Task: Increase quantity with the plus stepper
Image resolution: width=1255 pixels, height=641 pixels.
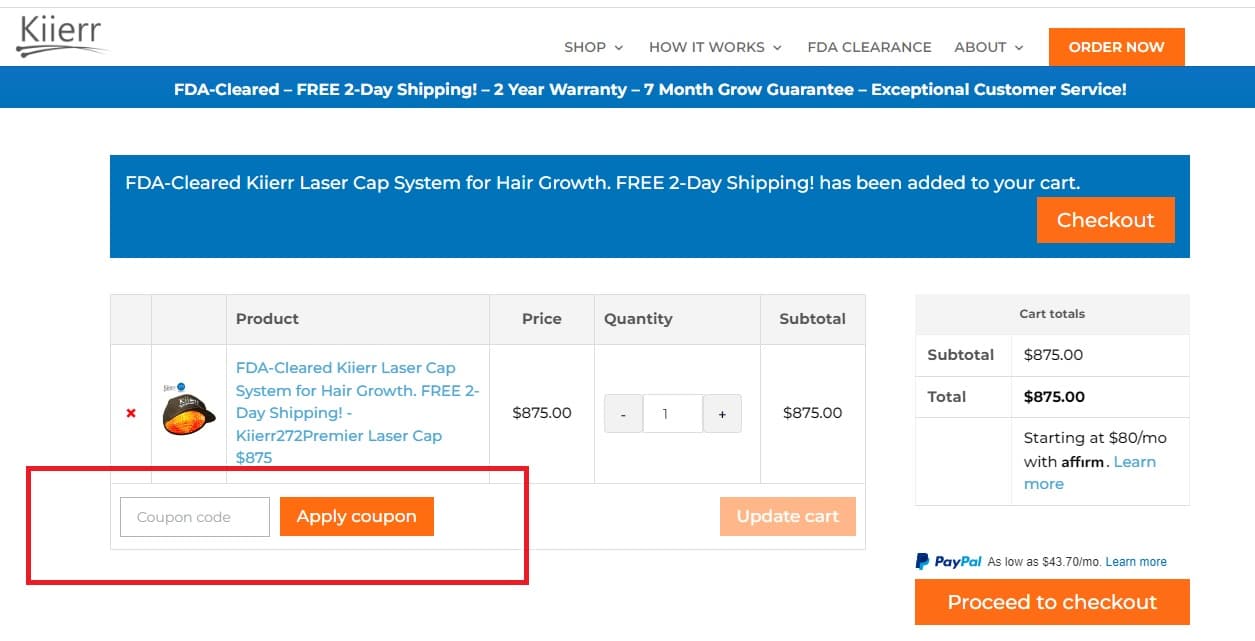Action: click(722, 412)
